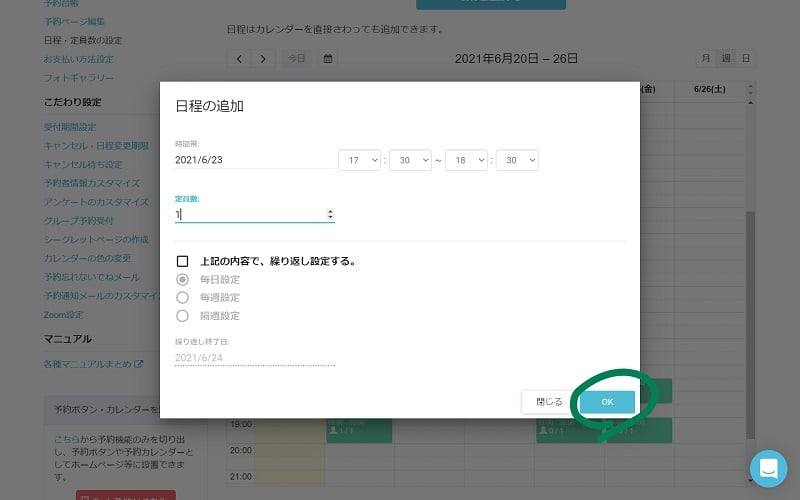Open グループ予約受付 link
This screenshot has height=500, width=800.
point(79,220)
